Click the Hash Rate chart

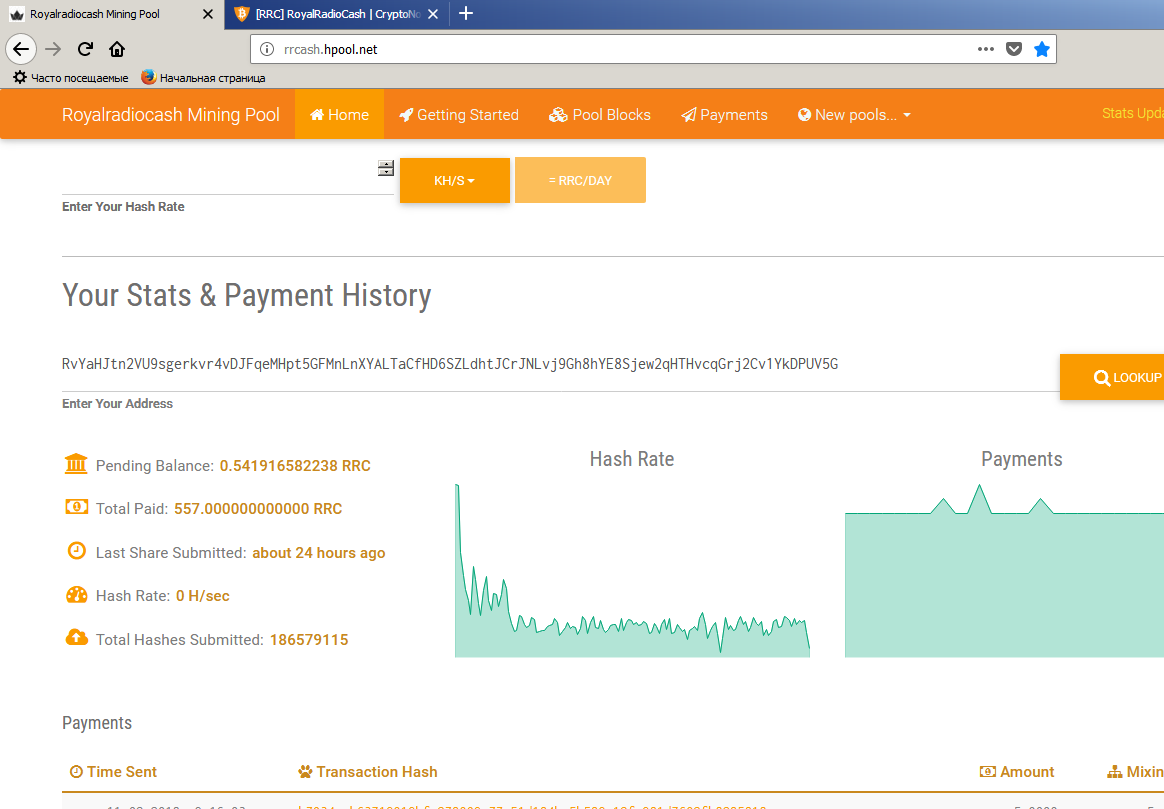632,570
